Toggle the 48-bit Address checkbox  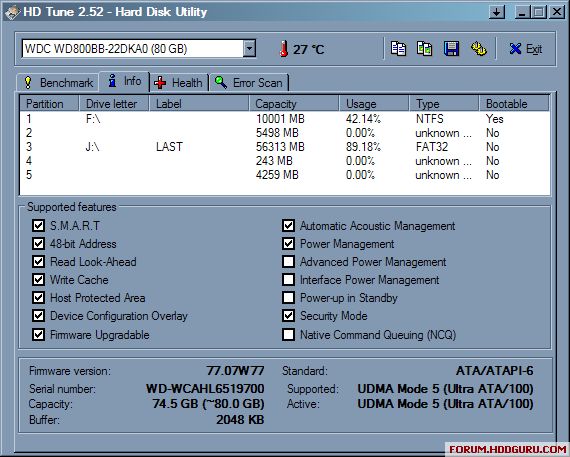point(39,244)
